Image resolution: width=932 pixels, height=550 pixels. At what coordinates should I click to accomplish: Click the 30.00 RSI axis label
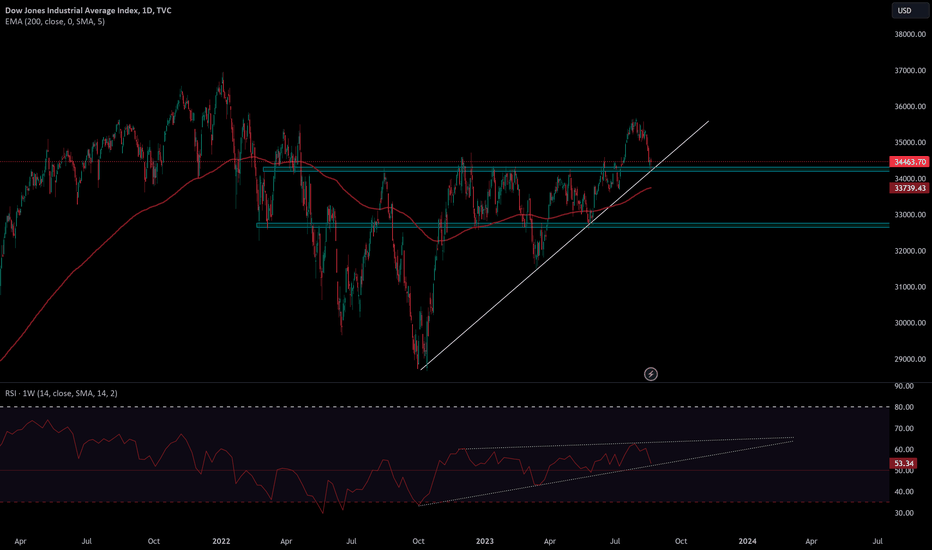(x=903, y=513)
